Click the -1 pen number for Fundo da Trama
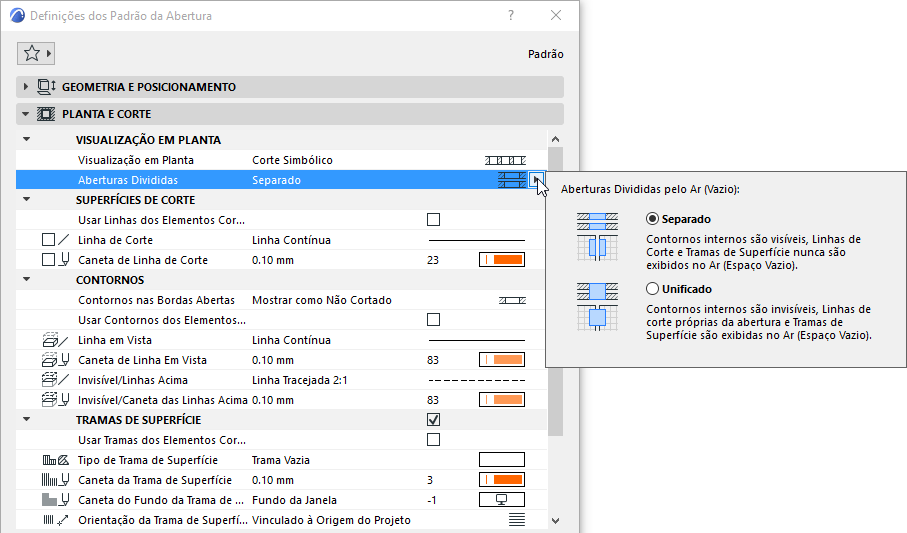 click(432, 500)
